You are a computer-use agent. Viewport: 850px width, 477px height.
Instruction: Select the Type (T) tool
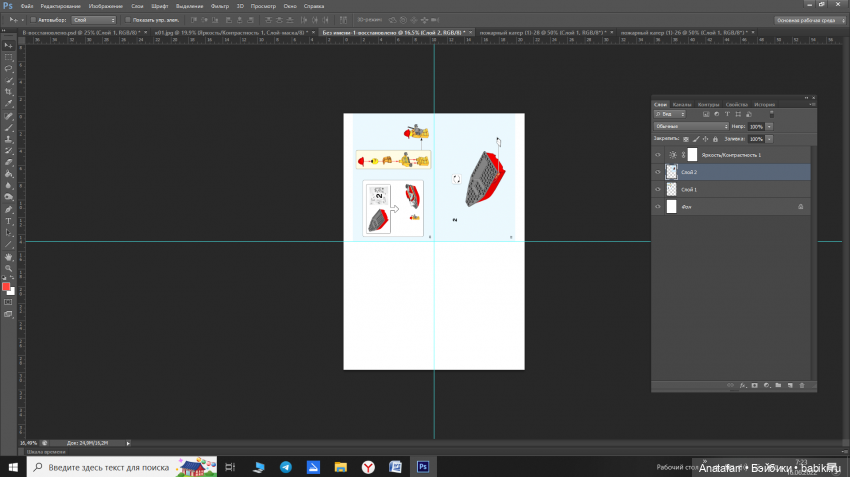[8, 221]
